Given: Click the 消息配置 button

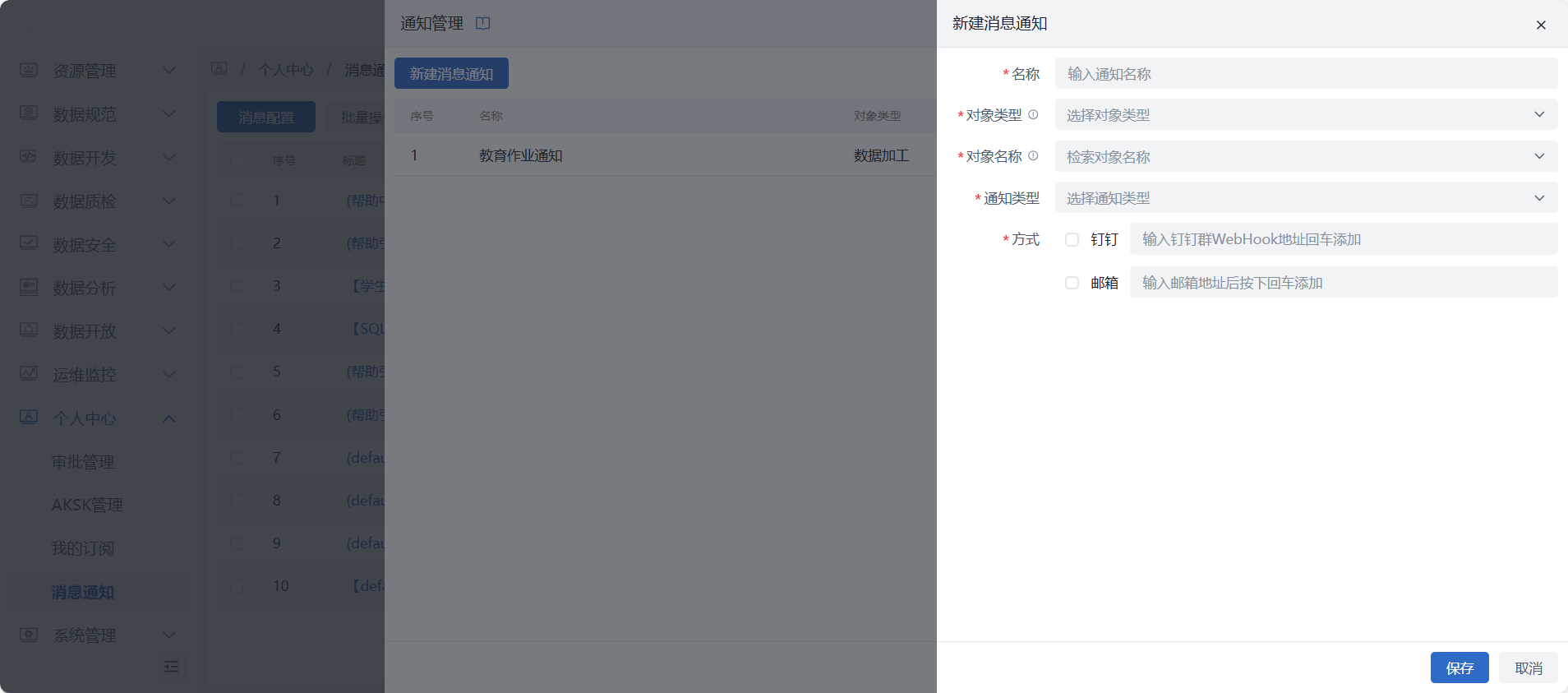Looking at the screenshot, I should tap(266, 117).
